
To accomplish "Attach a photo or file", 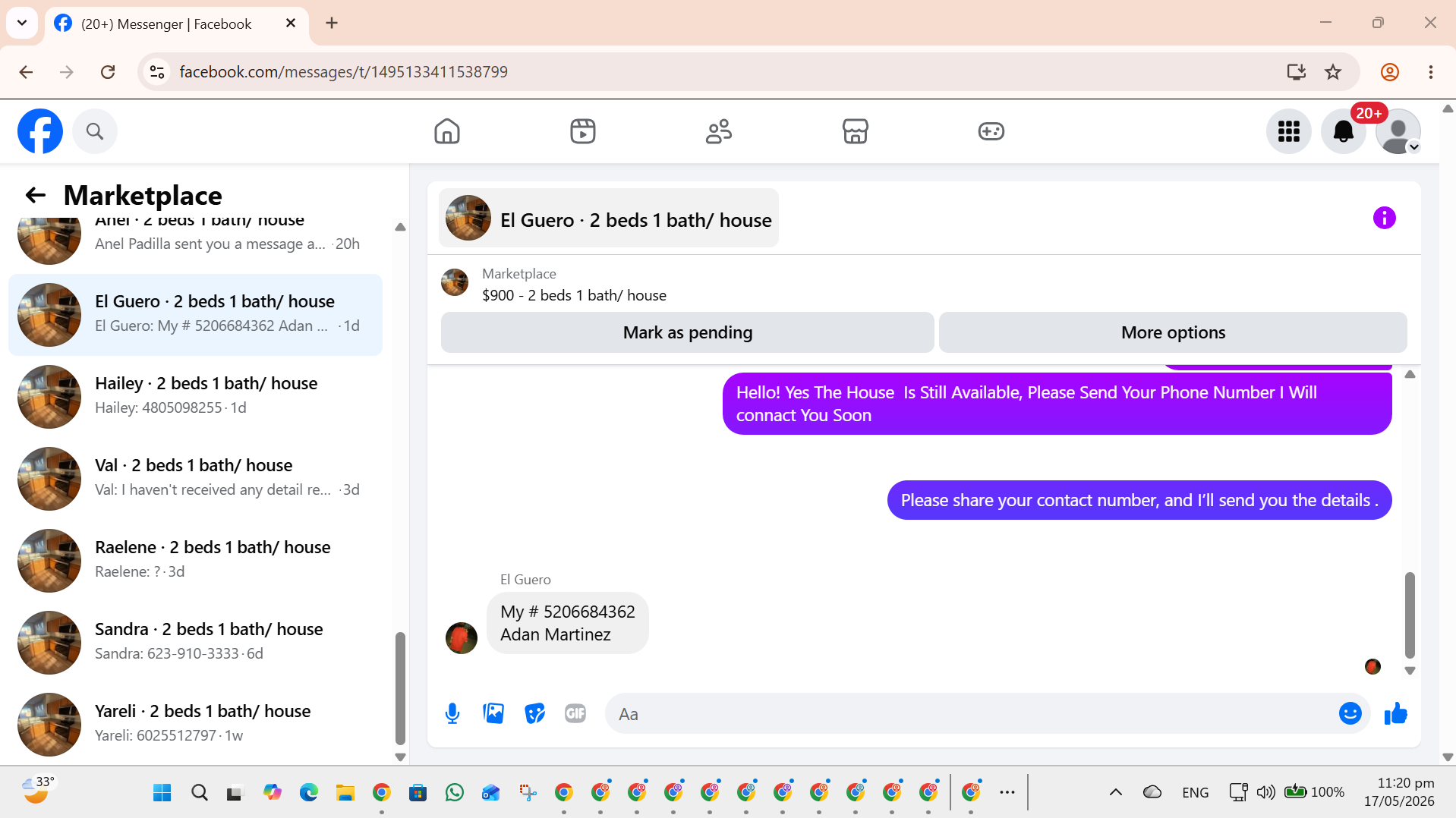I will click(x=493, y=713).
